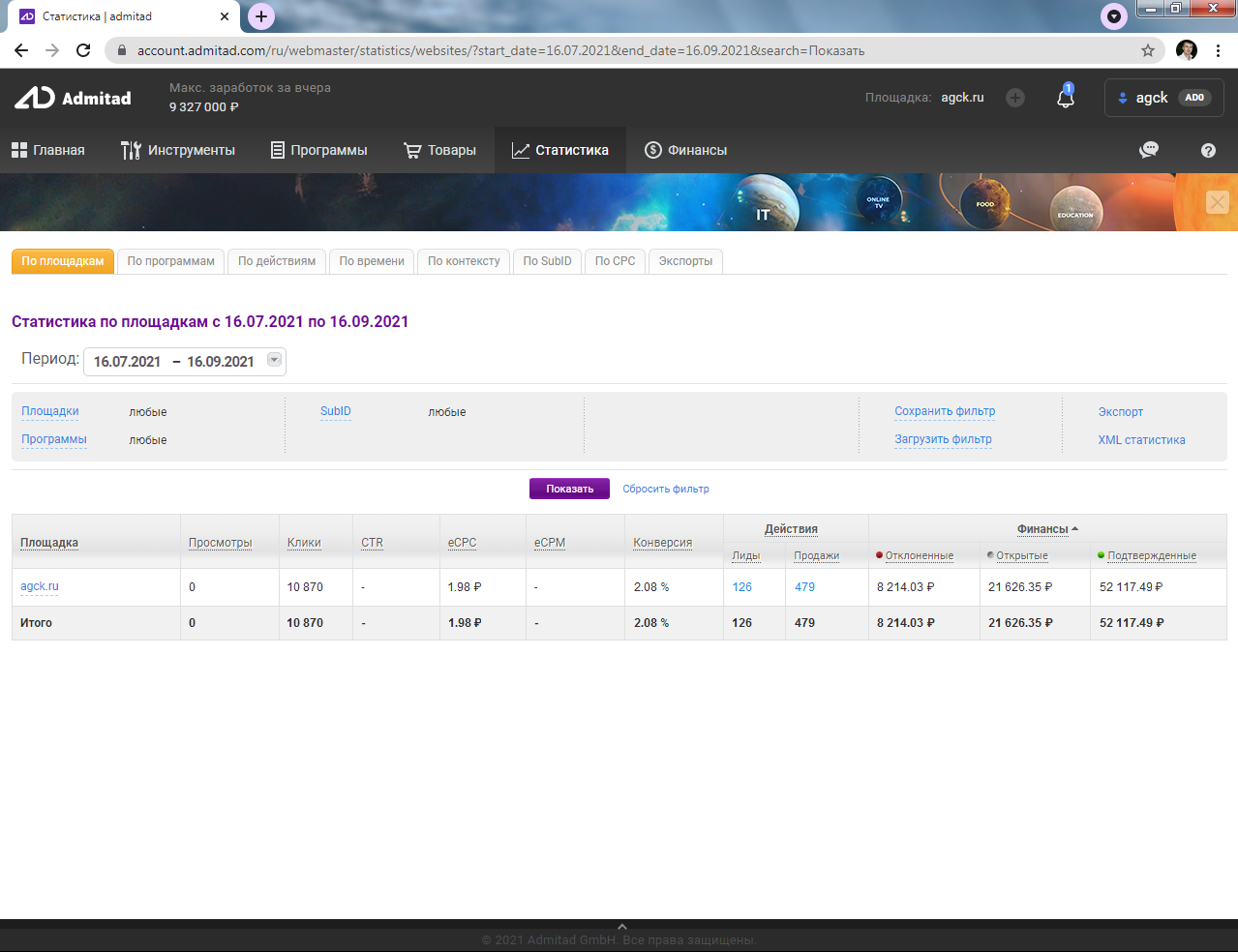This screenshot has height=952, width=1238.
Task: Open the help question mark icon
Action: click(x=1208, y=150)
